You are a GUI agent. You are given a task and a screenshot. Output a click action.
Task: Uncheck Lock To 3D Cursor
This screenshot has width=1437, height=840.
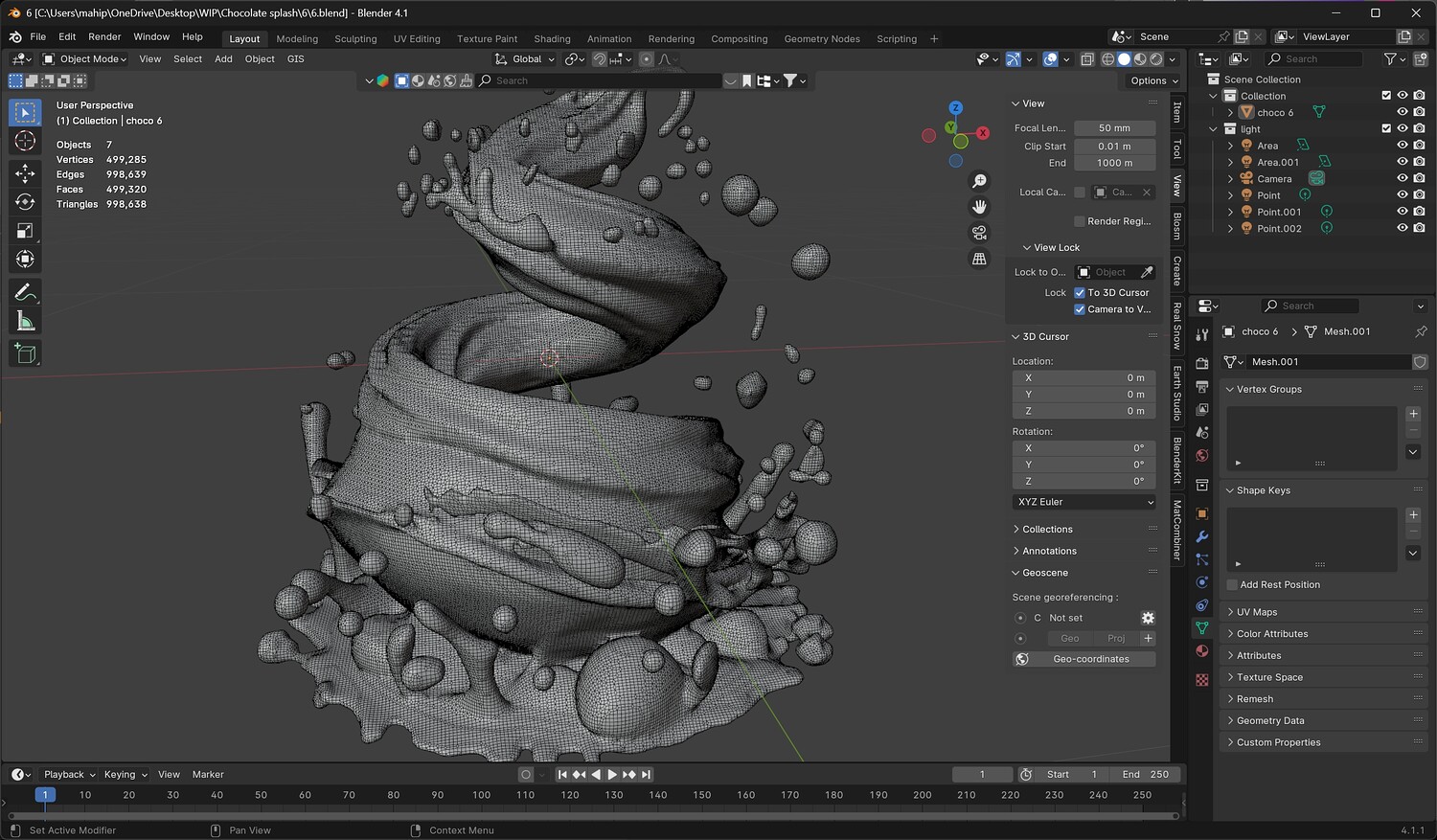coord(1080,293)
